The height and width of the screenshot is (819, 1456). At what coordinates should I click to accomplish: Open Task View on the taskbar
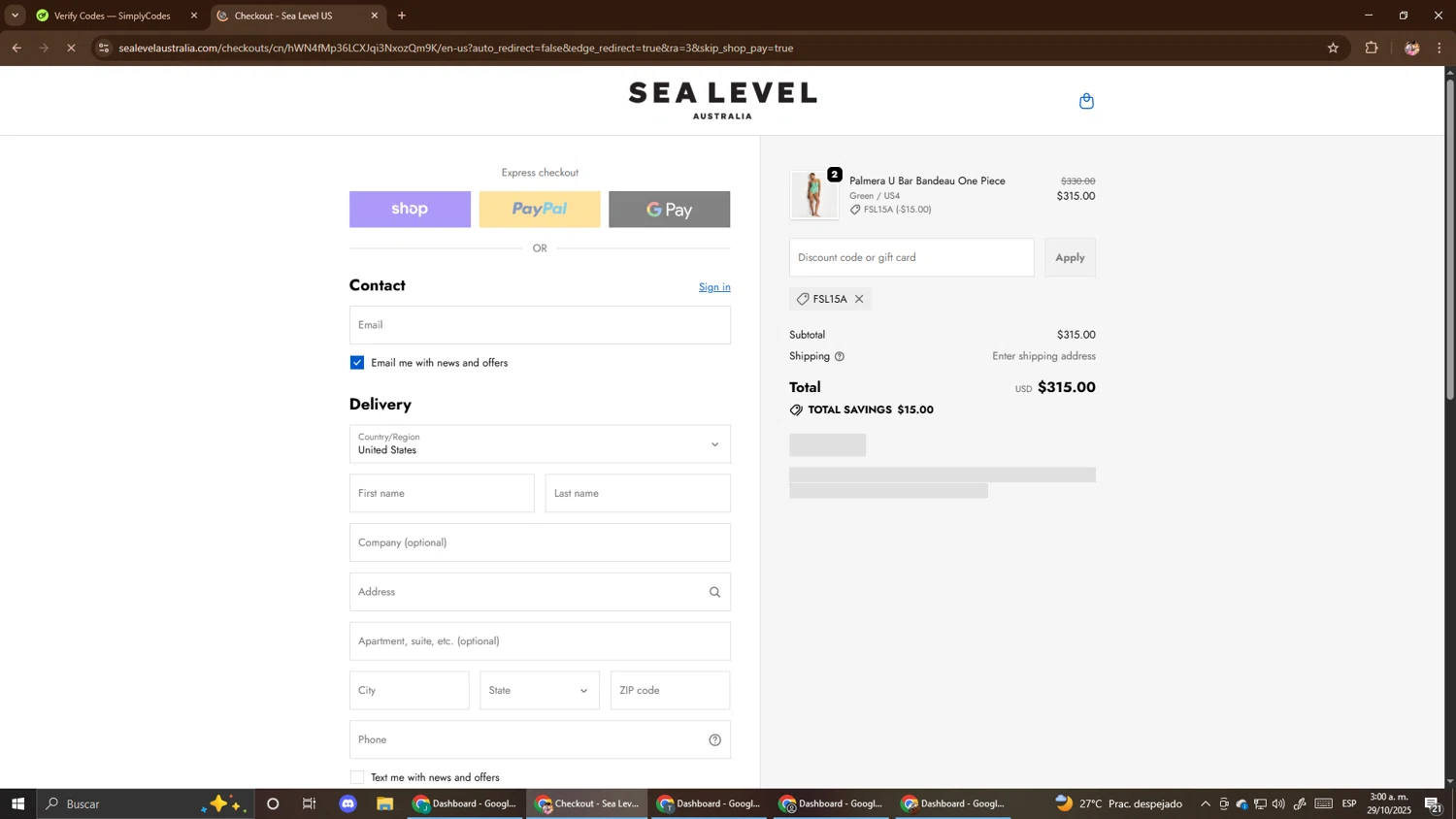click(310, 803)
